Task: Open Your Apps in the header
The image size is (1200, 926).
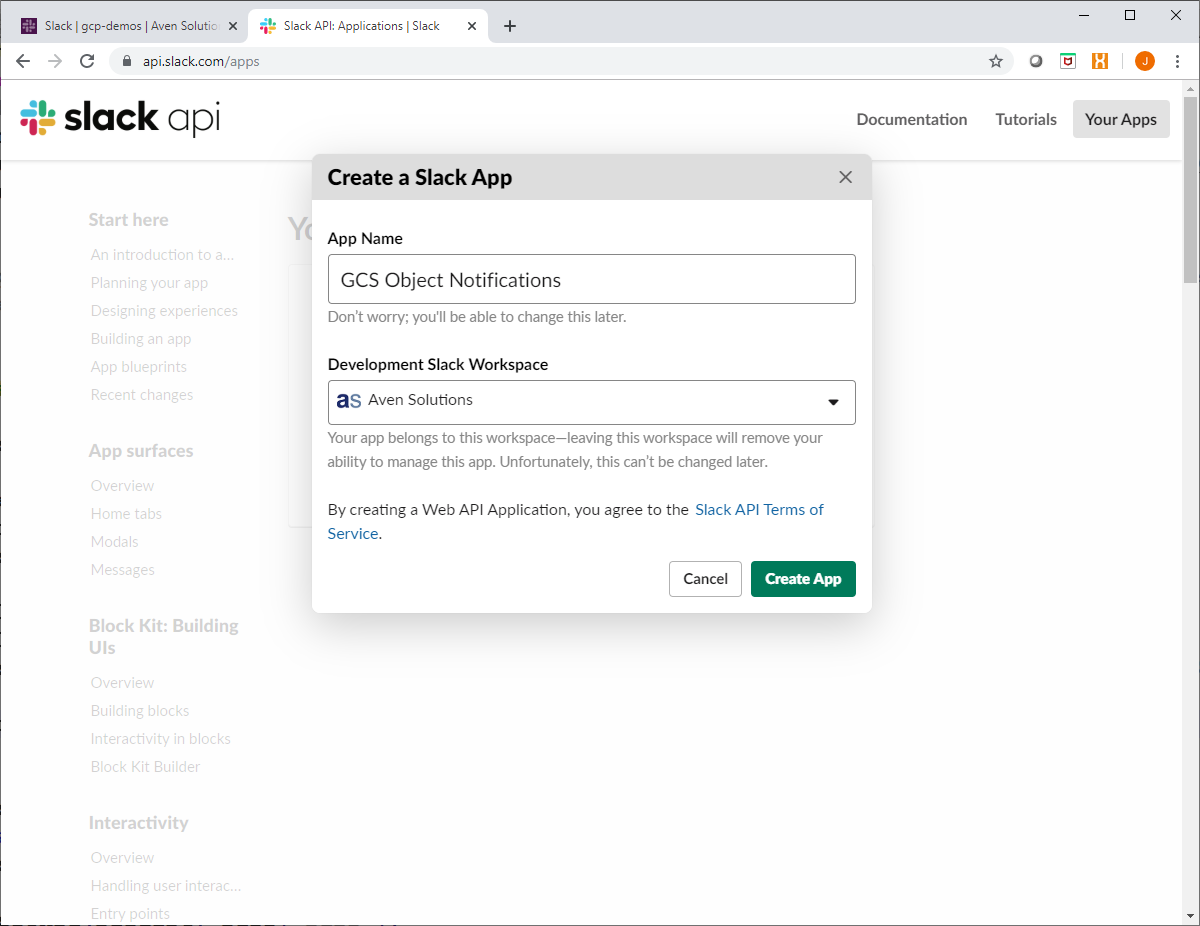Action: (1121, 119)
